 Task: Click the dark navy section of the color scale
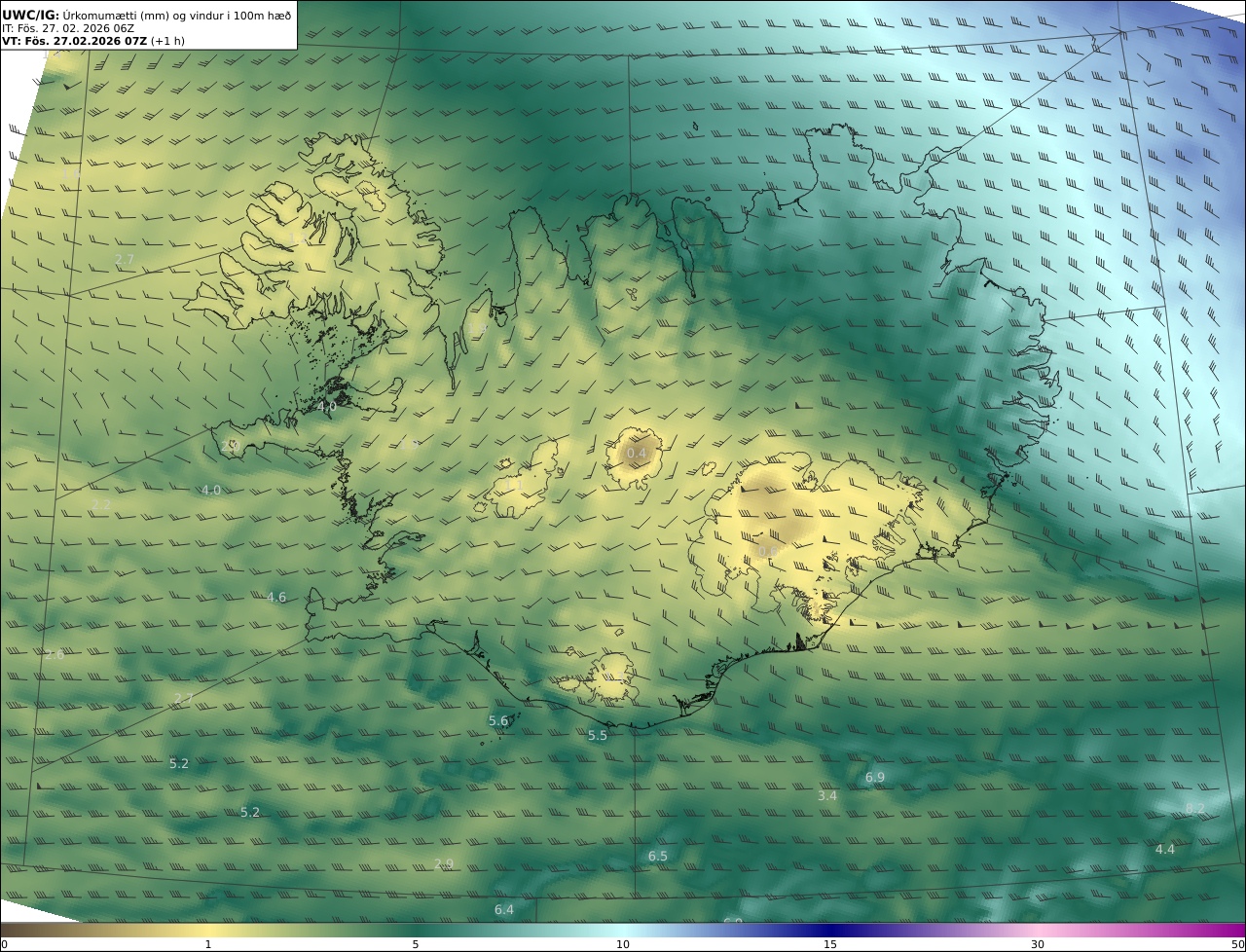[x=830, y=930]
